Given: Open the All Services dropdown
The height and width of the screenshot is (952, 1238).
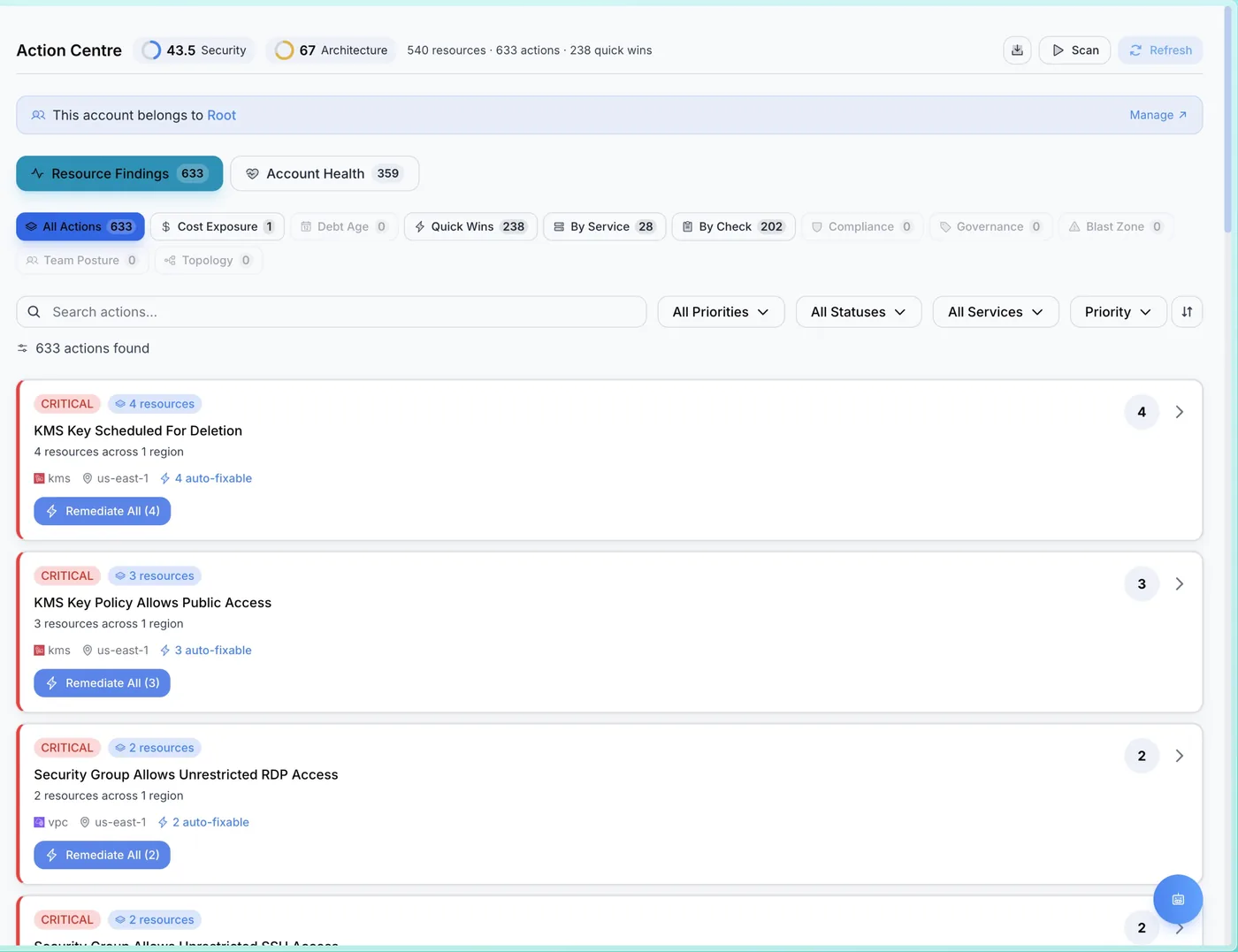Looking at the screenshot, I should [996, 312].
